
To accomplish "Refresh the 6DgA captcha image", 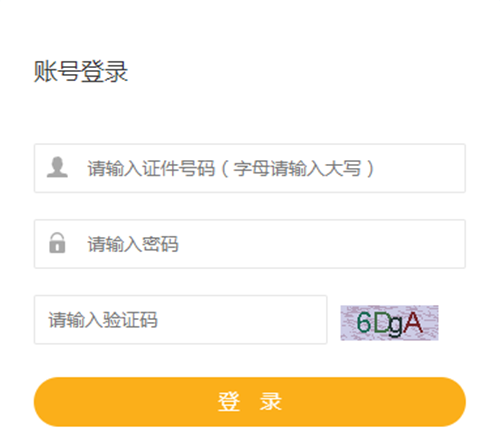I will [x=389, y=323].
